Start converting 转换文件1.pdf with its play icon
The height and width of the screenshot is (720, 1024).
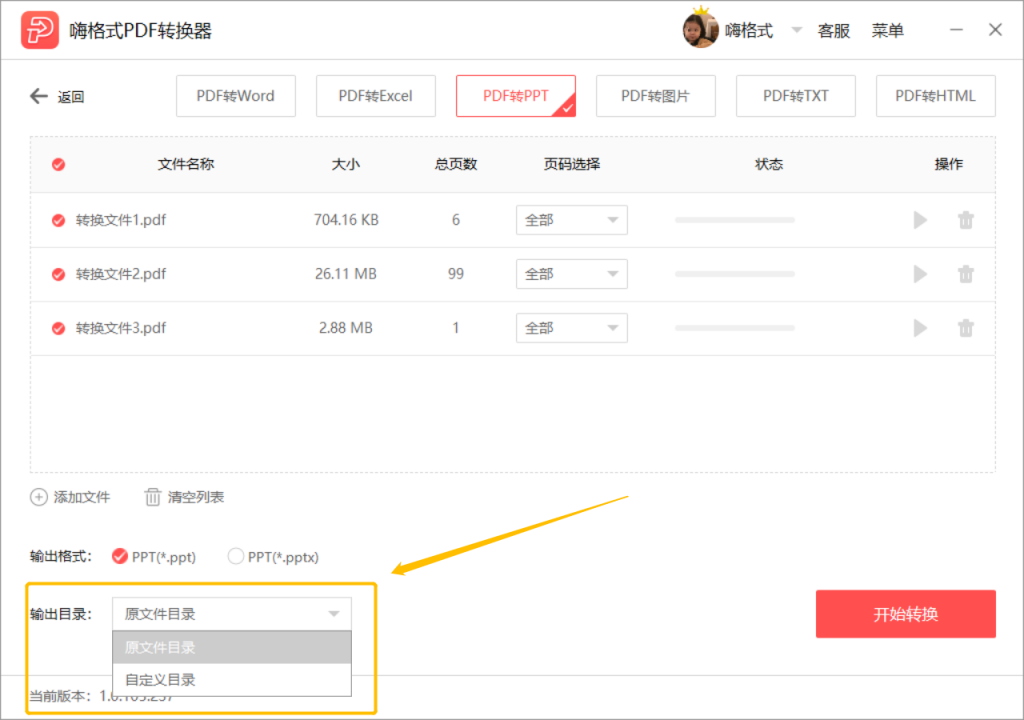(920, 220)
